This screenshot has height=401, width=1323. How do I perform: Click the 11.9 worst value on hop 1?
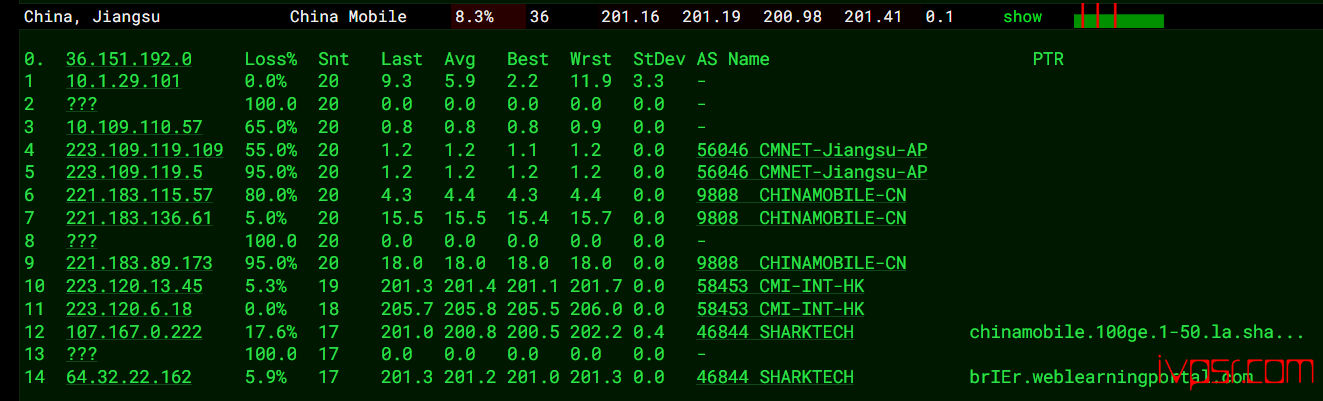point(591,82)
